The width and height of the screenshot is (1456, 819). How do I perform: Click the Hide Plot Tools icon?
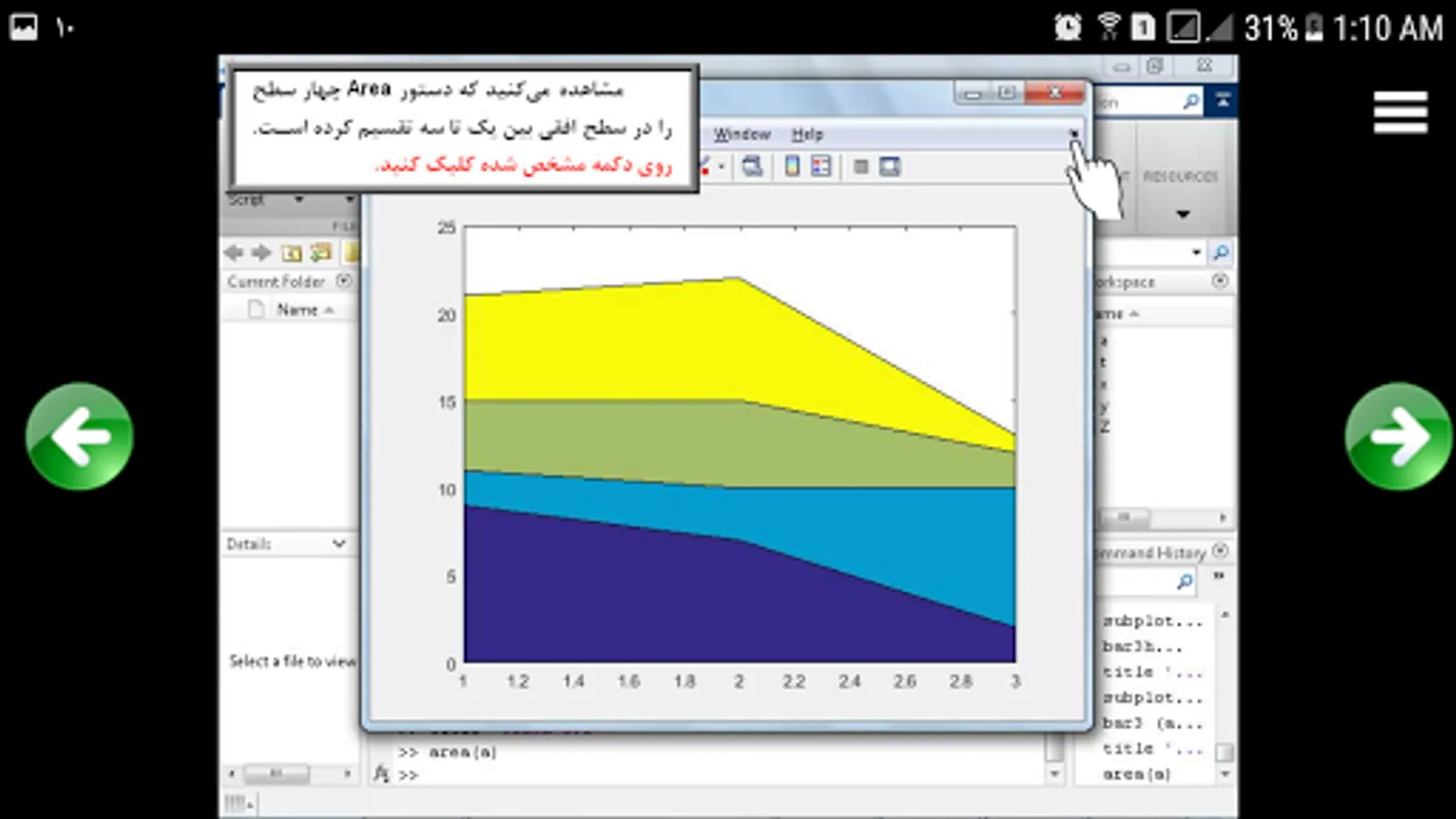861,167
